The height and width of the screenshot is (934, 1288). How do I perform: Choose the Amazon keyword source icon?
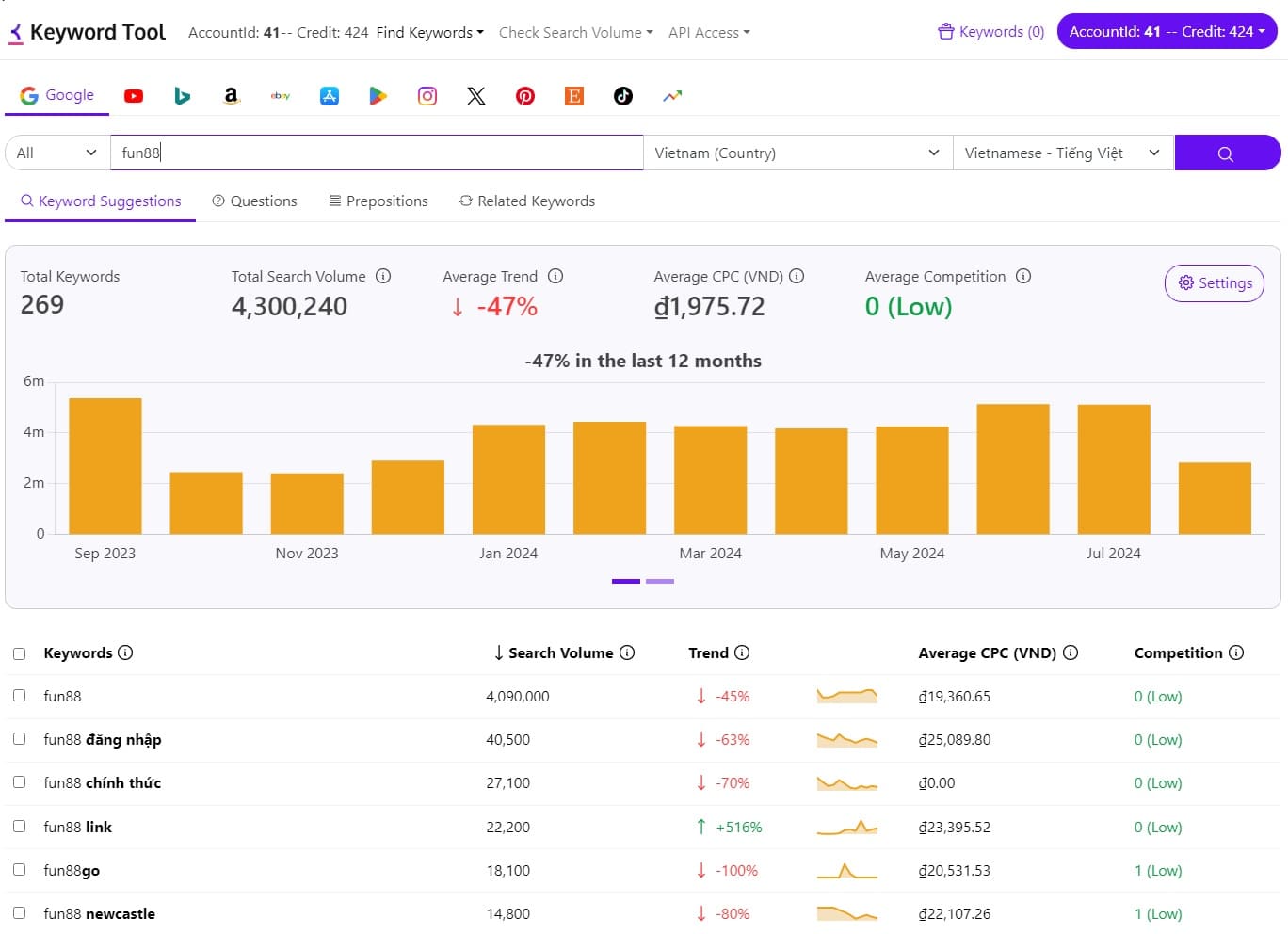pos(231,96)
